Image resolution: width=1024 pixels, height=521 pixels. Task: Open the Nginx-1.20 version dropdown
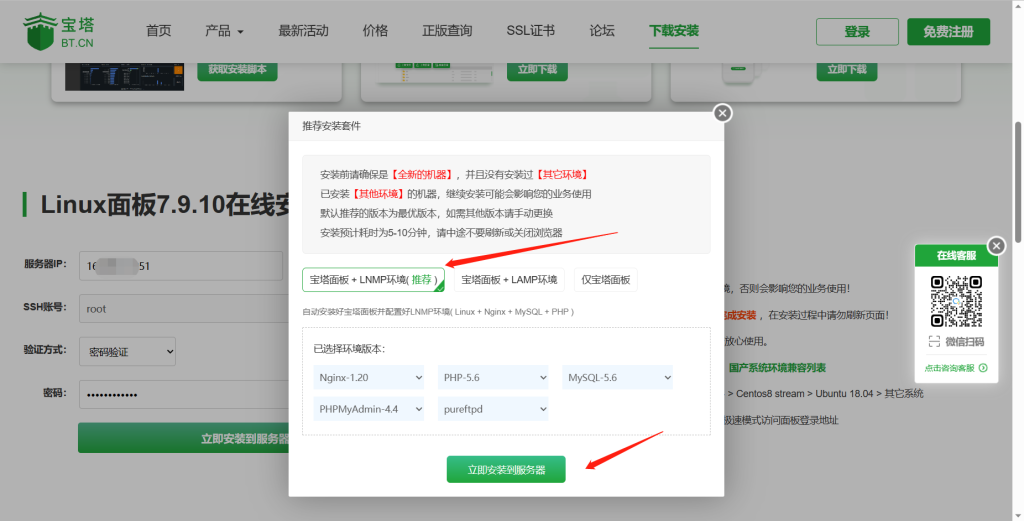pos(368,378)
